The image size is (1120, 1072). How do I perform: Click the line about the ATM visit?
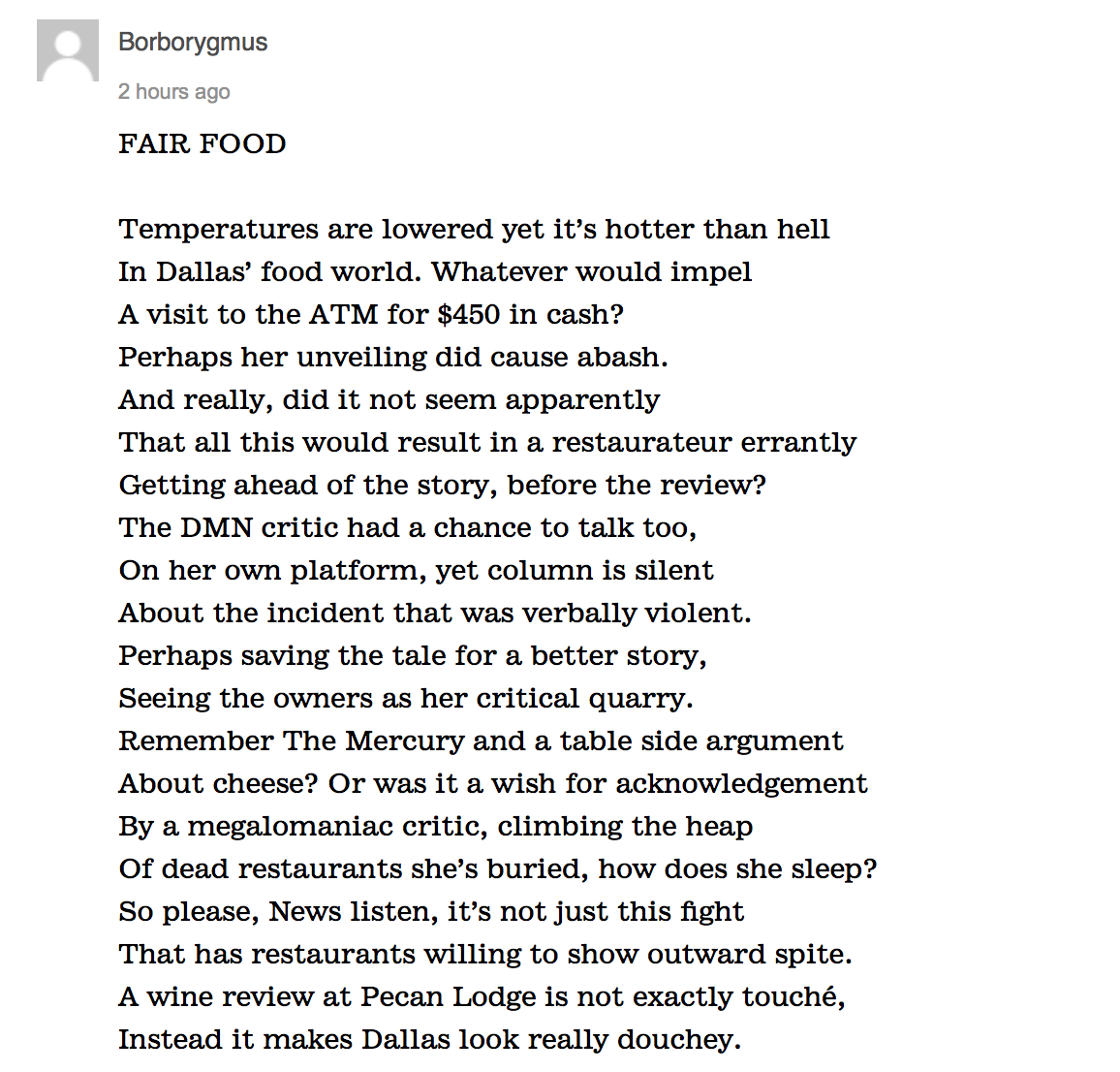tap(371, 314)
